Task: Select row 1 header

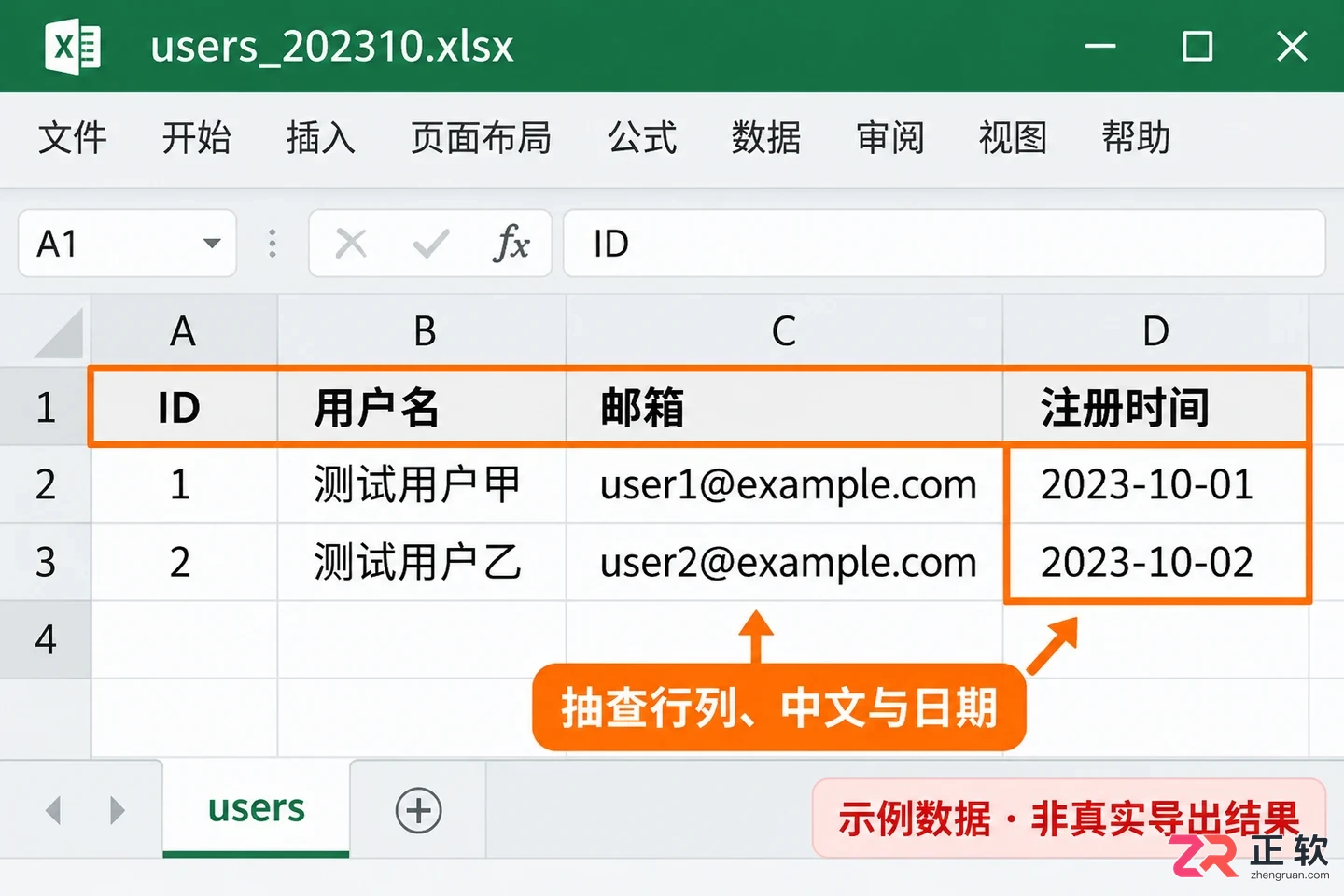Action: pyautogui.click(x=45, y=407)
